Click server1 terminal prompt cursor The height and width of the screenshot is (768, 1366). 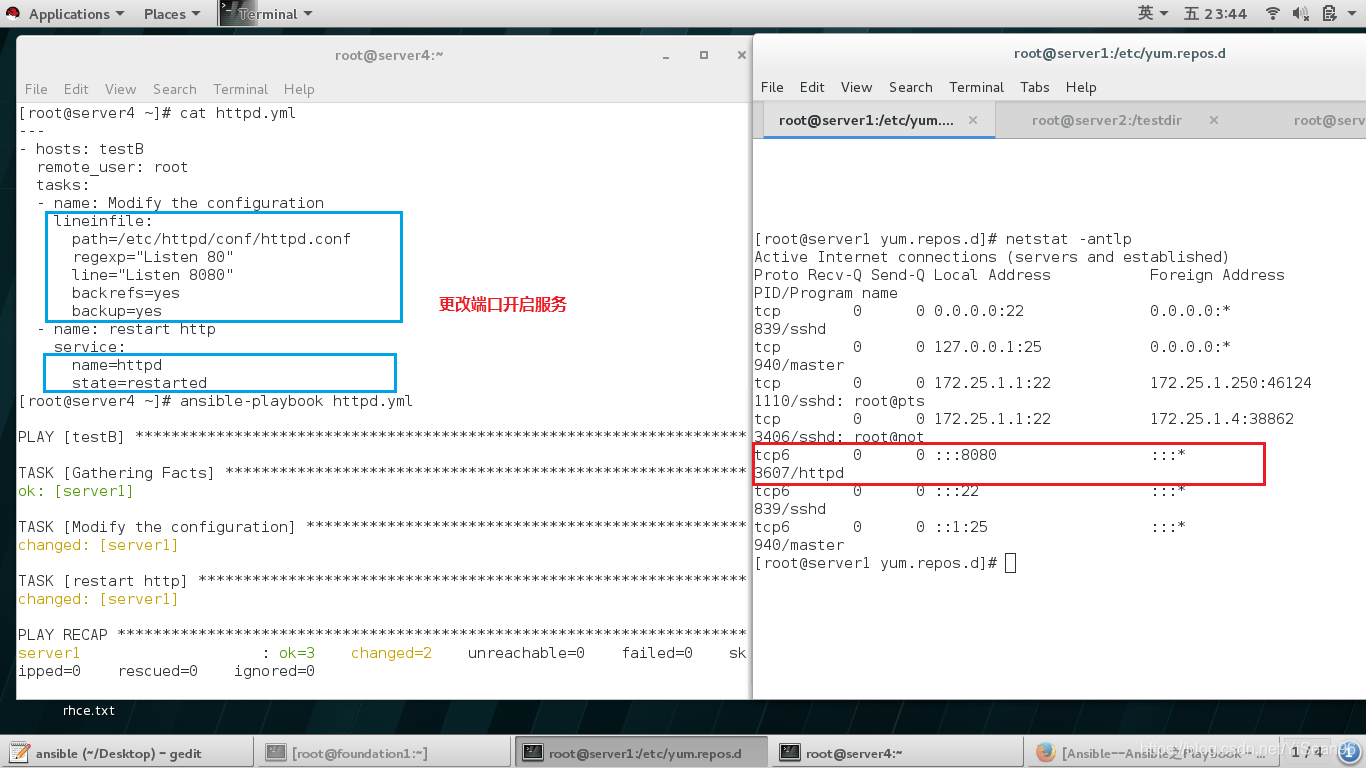(x=1010, y=563)
